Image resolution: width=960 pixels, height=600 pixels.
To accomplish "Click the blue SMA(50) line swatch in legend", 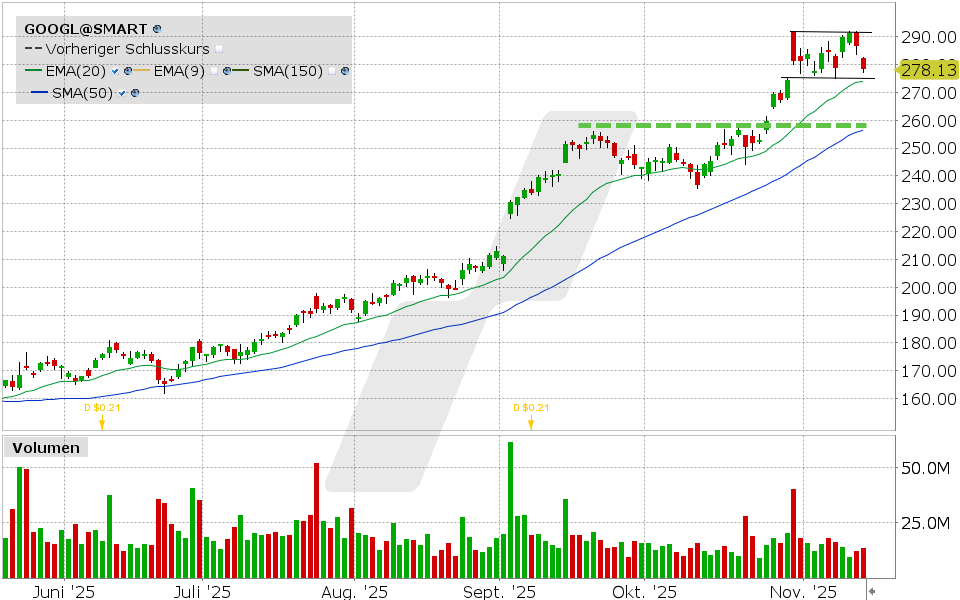I will tap(40, 92).
